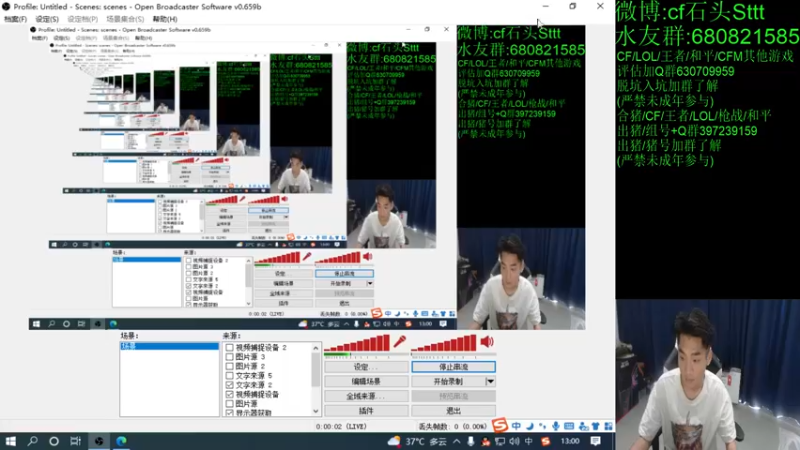Enable the 图片源 2 source checkbox
800x450 pixels.
(229, 366)
